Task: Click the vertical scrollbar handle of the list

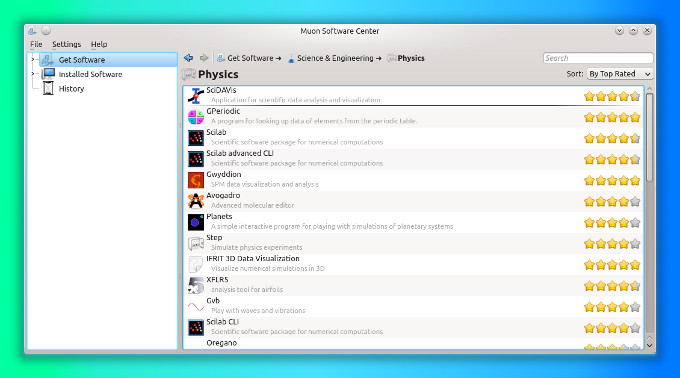Action: click(x=649, y=137)
